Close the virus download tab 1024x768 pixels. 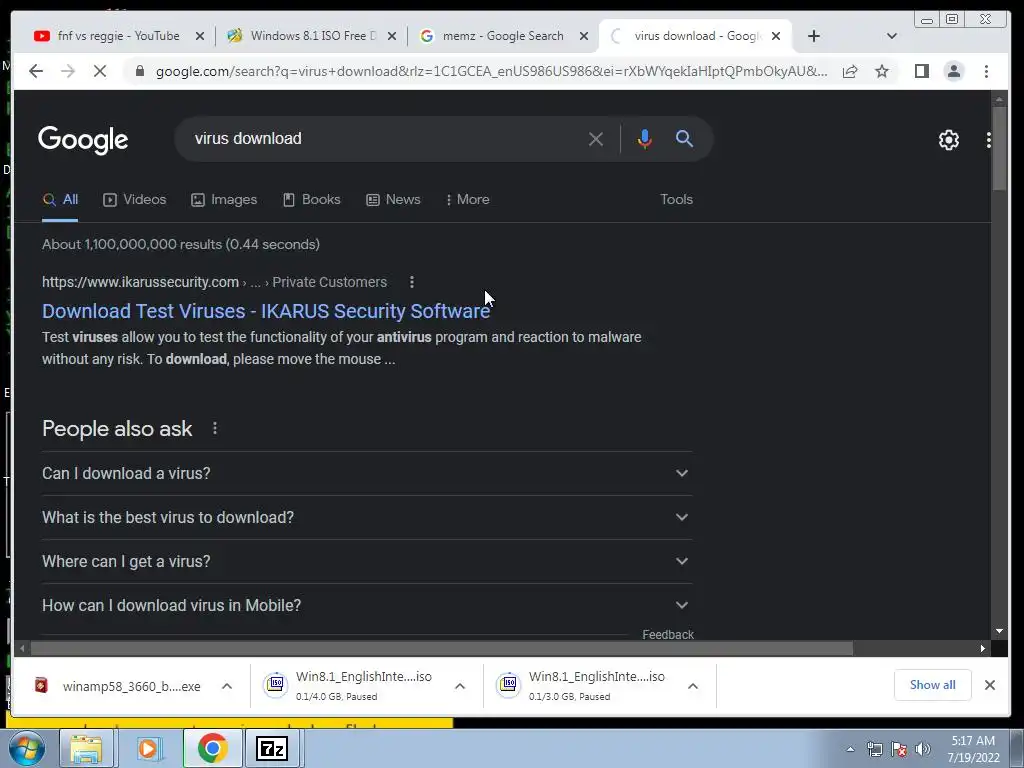pyautogui.click(x=776, y=36)
